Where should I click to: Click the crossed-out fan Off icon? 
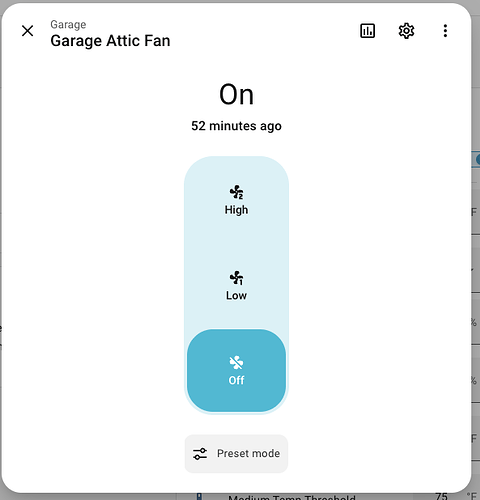pyautogui.click(x=236, y=362)
